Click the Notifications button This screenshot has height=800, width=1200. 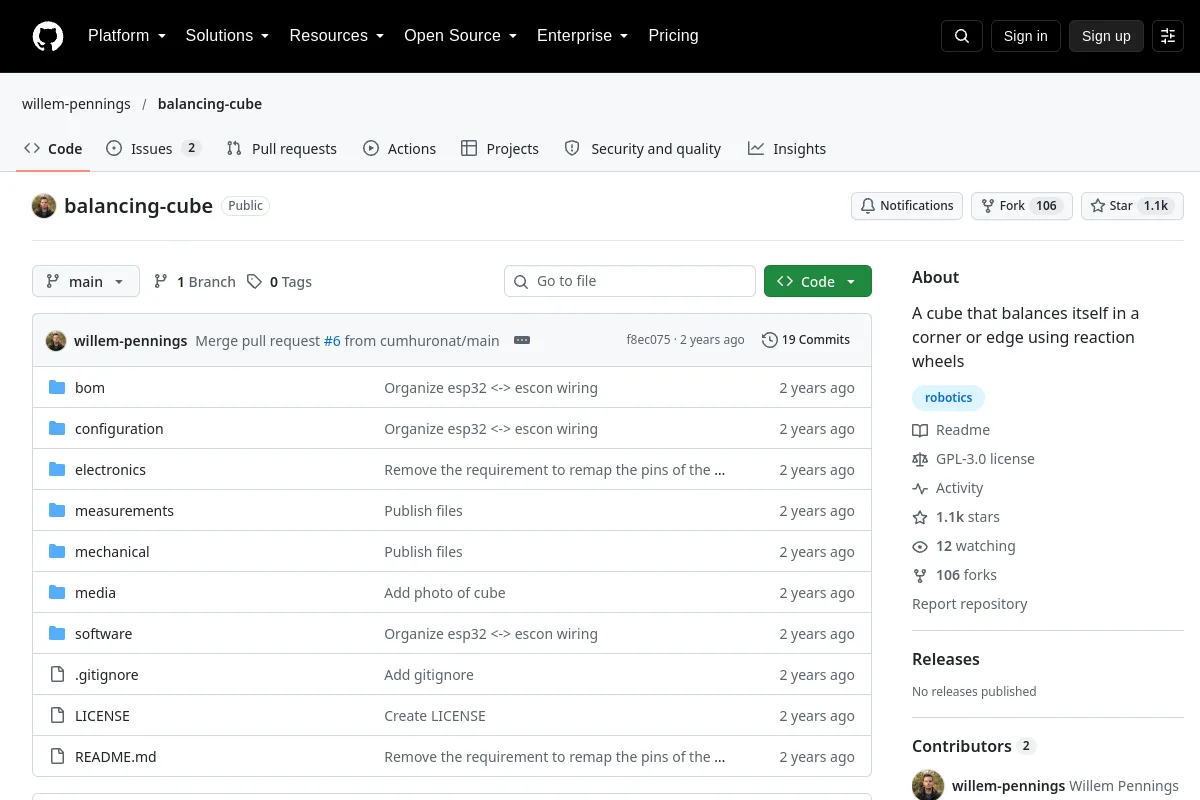(x=907, y=206)
